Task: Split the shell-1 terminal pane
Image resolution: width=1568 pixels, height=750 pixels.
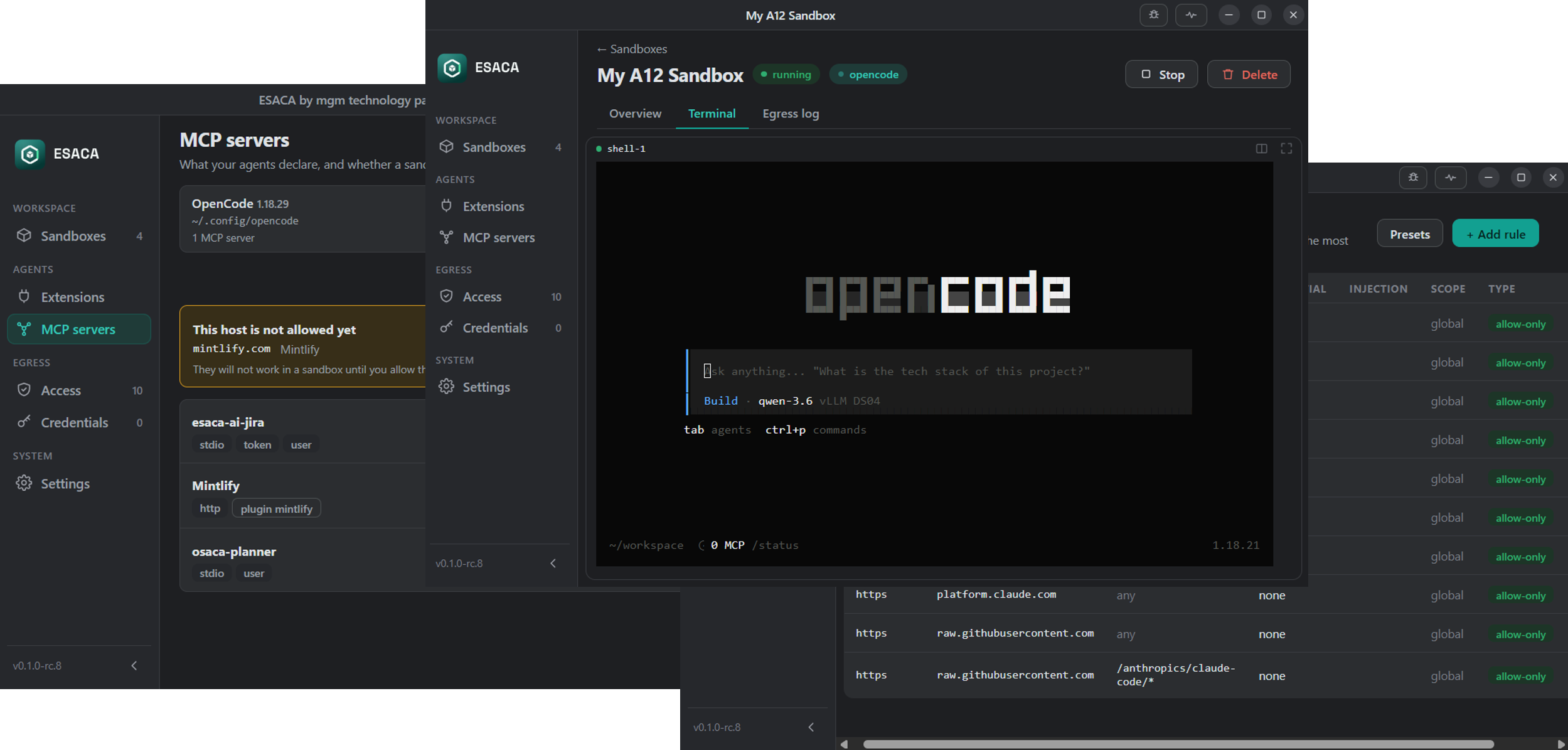Action: point(1261,148)
